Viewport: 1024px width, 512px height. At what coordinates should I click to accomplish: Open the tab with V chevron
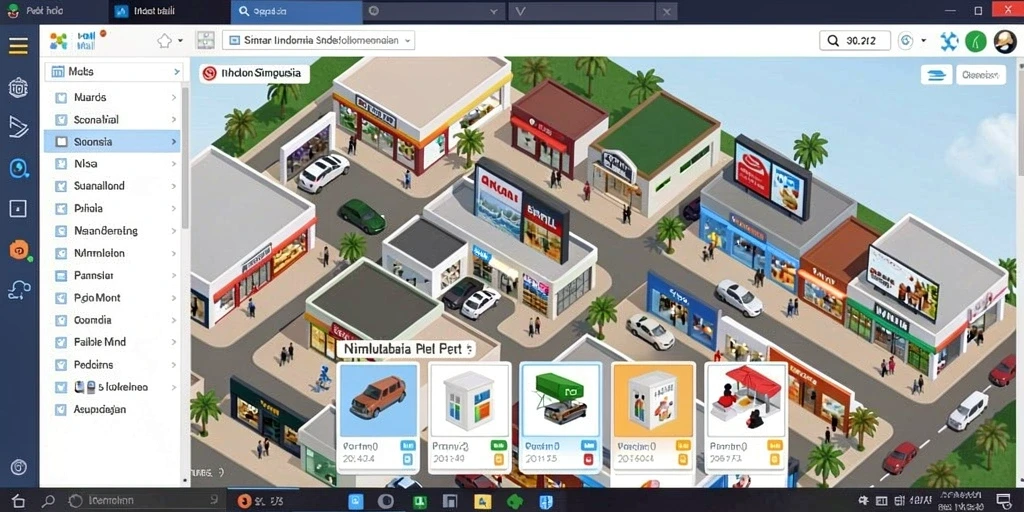coord(582,12)
